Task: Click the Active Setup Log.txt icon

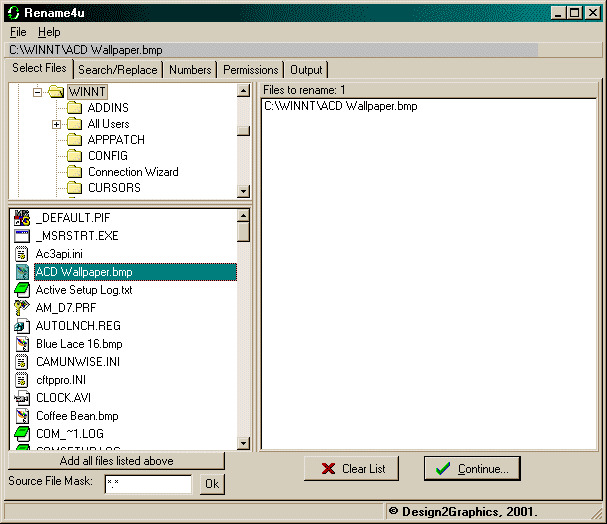Action: tap(22, 290)
